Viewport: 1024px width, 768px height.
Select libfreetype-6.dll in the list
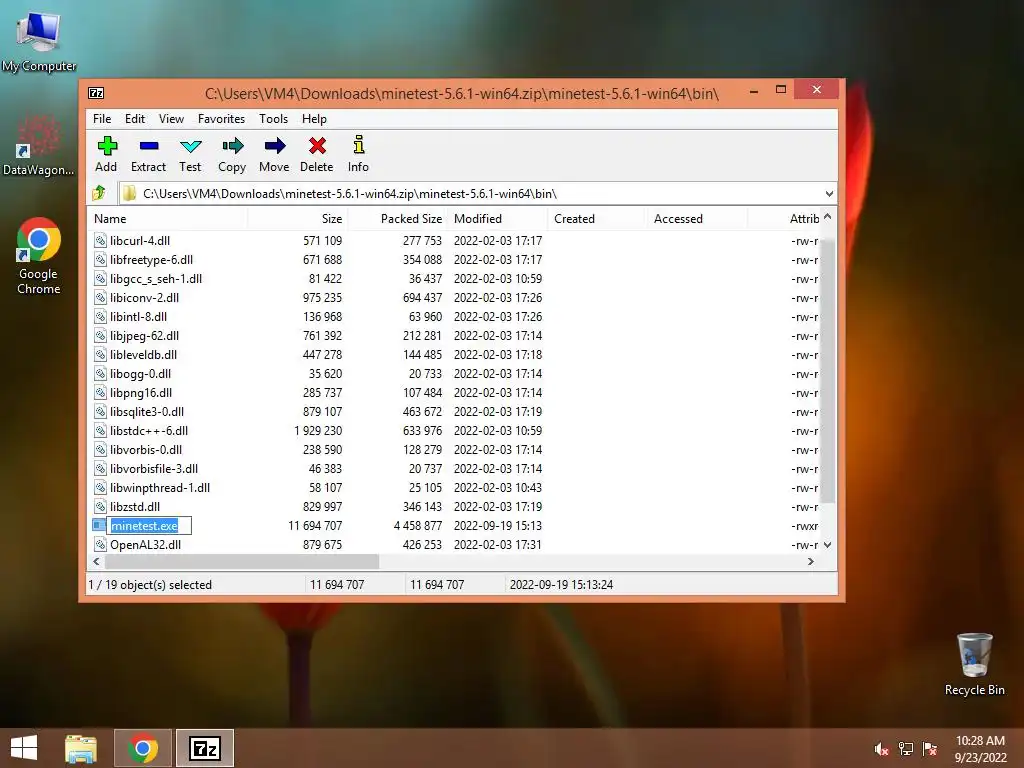click(152, 259)
